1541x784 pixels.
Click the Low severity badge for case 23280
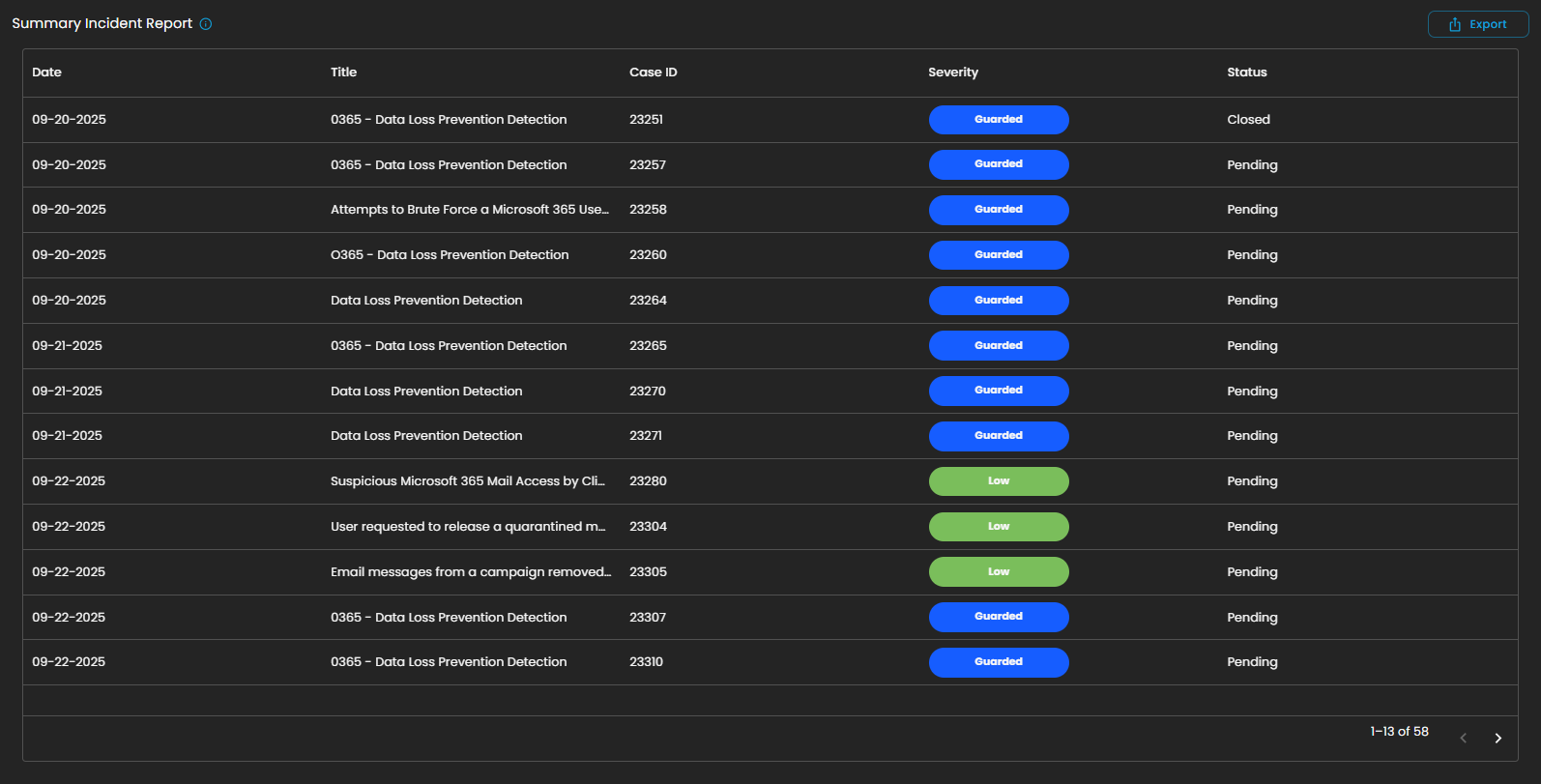998,481
